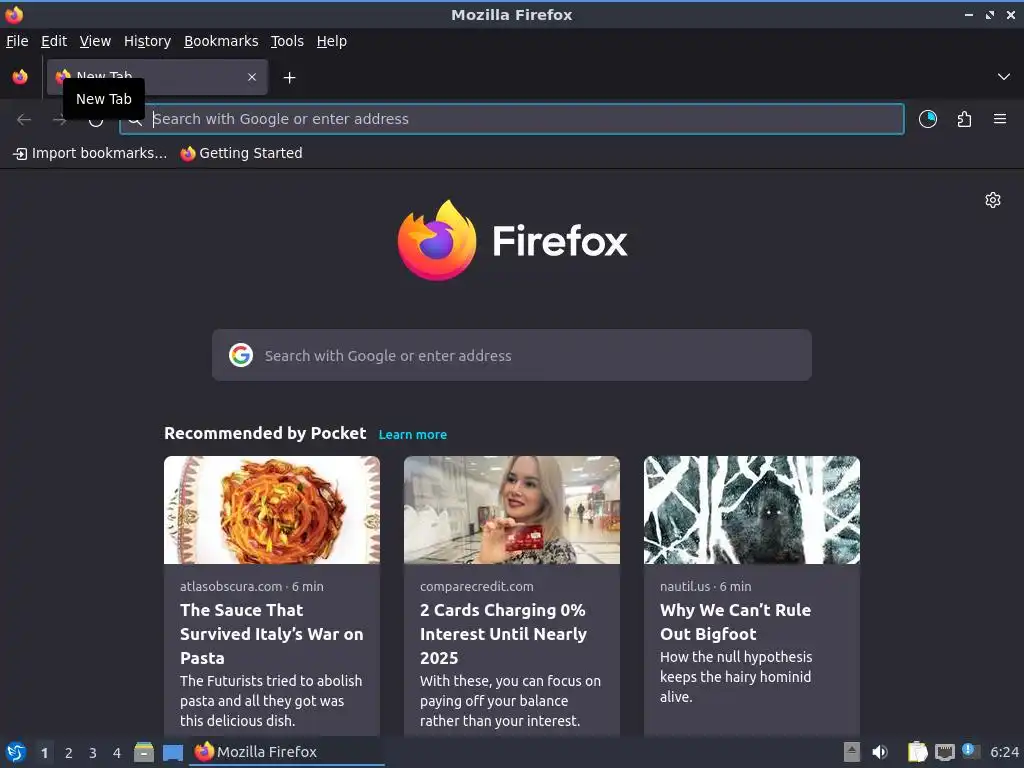The height and width of the screenshot is (768, 1024).
Task: Click the Recommended by Pocket heading
Action: tap(265, 434)
